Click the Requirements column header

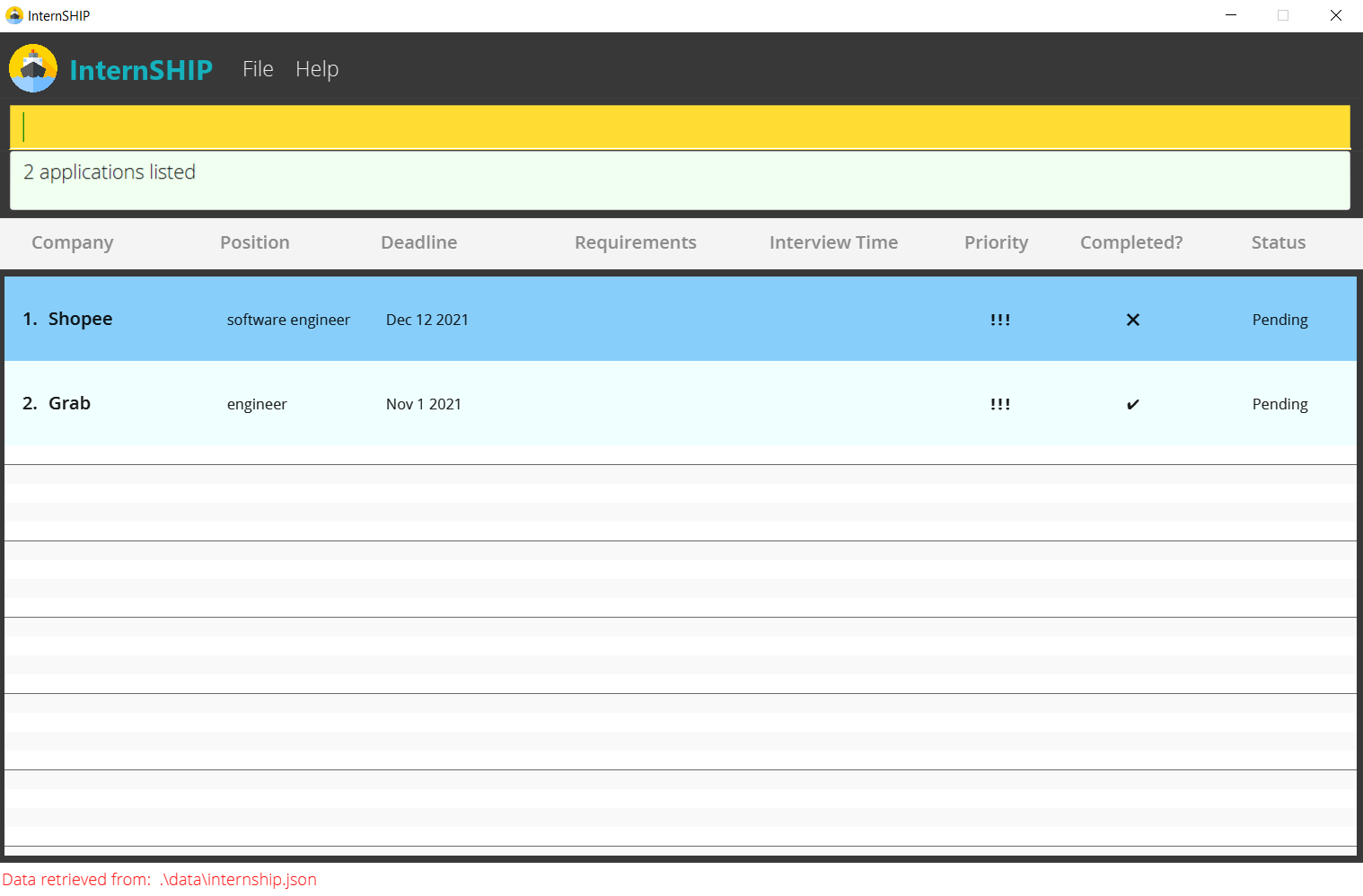pos(636,242)
